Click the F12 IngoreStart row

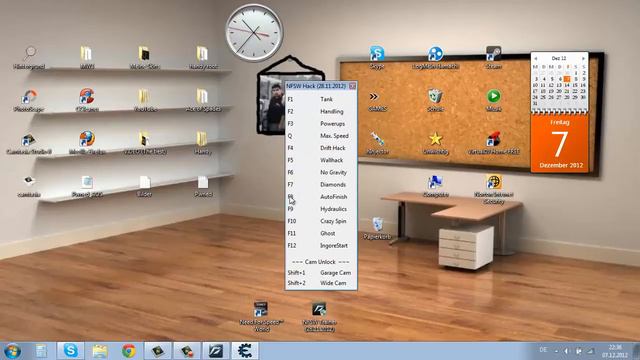(321, 246)
